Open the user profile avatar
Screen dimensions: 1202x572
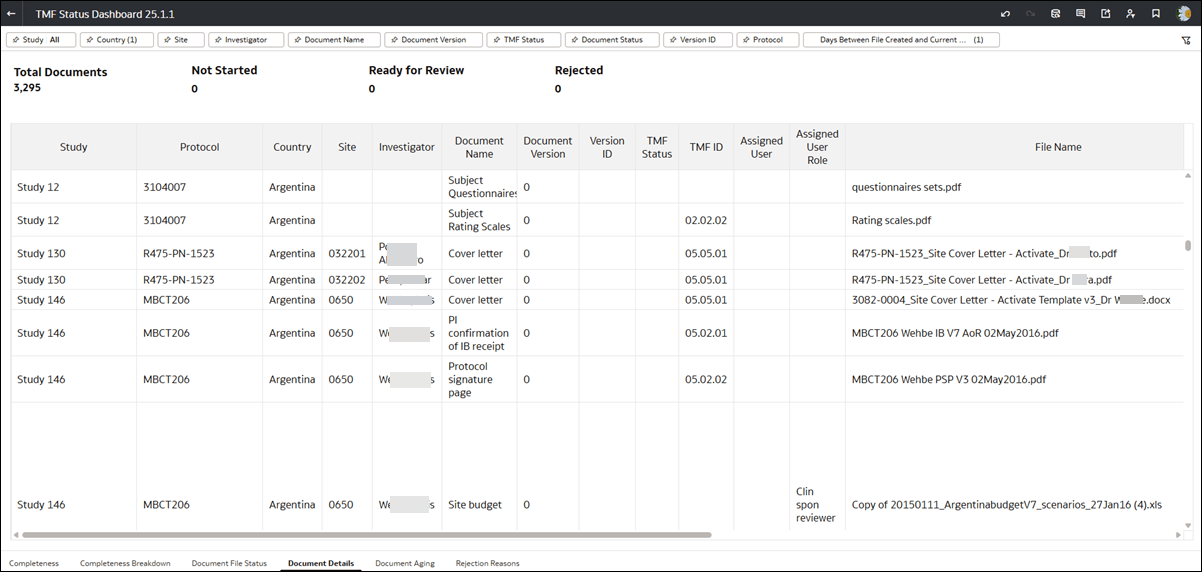tap(1184, 13)
